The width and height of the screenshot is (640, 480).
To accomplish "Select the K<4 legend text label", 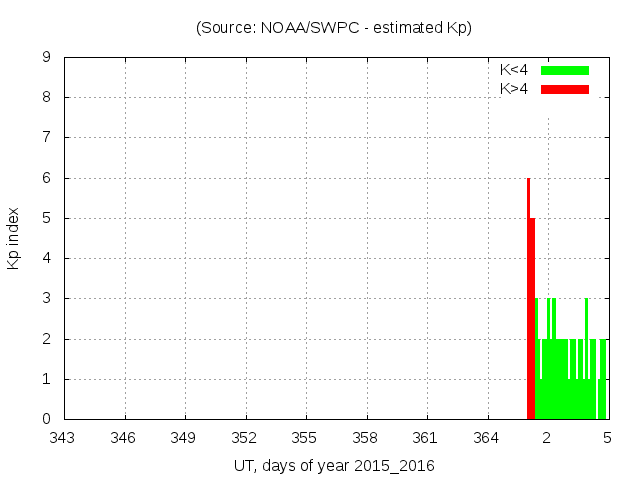I will (515, 70).
